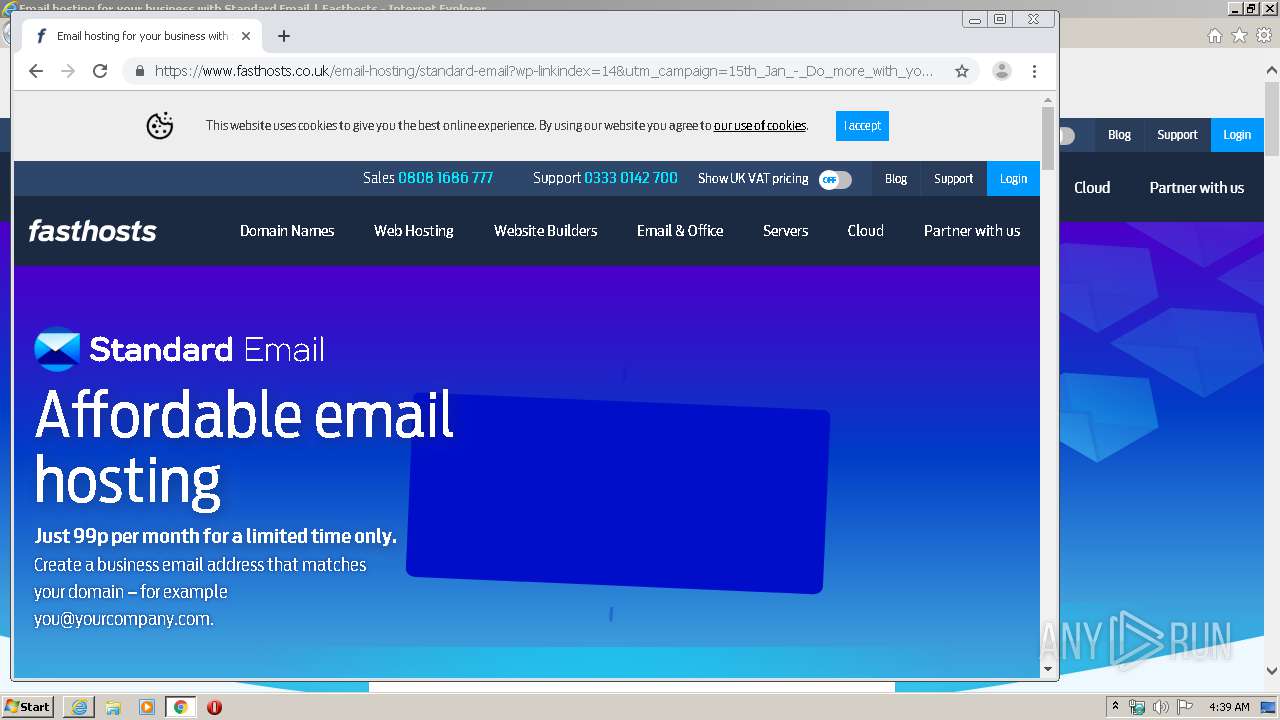Toggle the VAT switch in the IE window
The image size is (1280, 720).
(x=1066, y=136)
